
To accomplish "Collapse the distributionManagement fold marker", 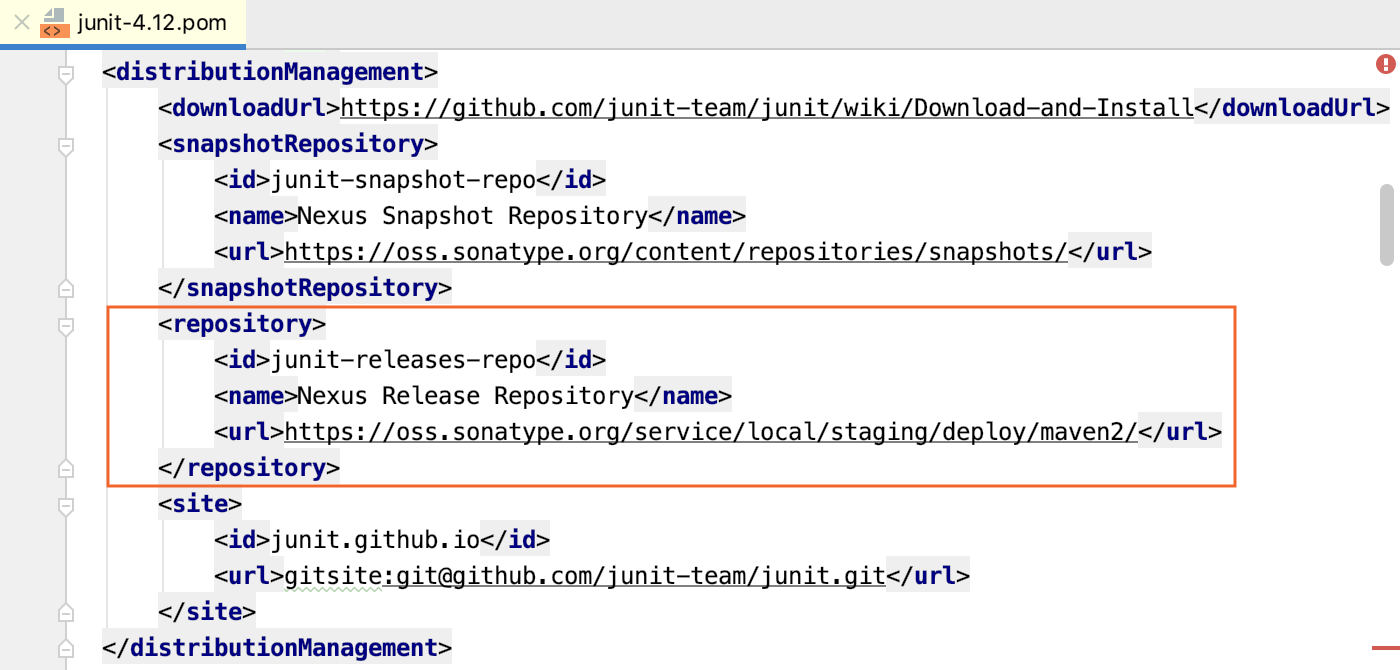I will (x=66, y=74).
